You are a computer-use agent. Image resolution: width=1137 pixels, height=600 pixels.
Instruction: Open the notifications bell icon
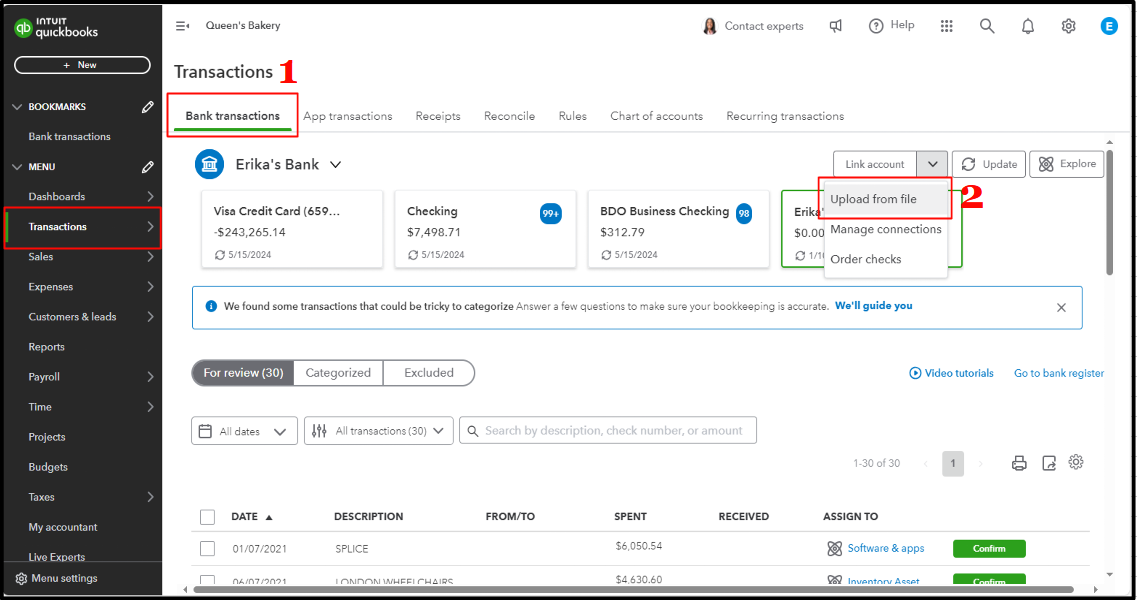1027,25
